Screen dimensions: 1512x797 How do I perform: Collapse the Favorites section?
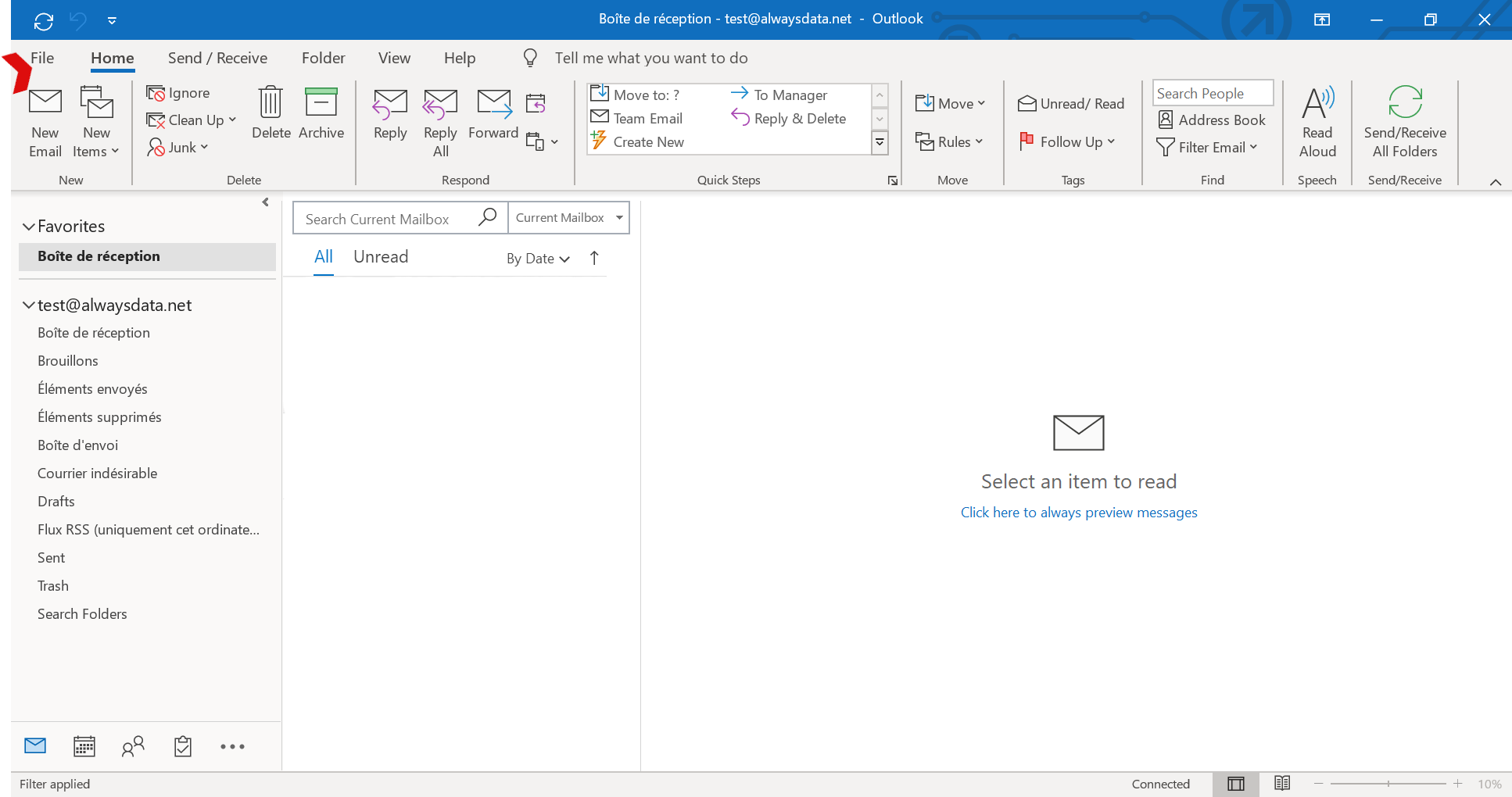pos(28,227)
